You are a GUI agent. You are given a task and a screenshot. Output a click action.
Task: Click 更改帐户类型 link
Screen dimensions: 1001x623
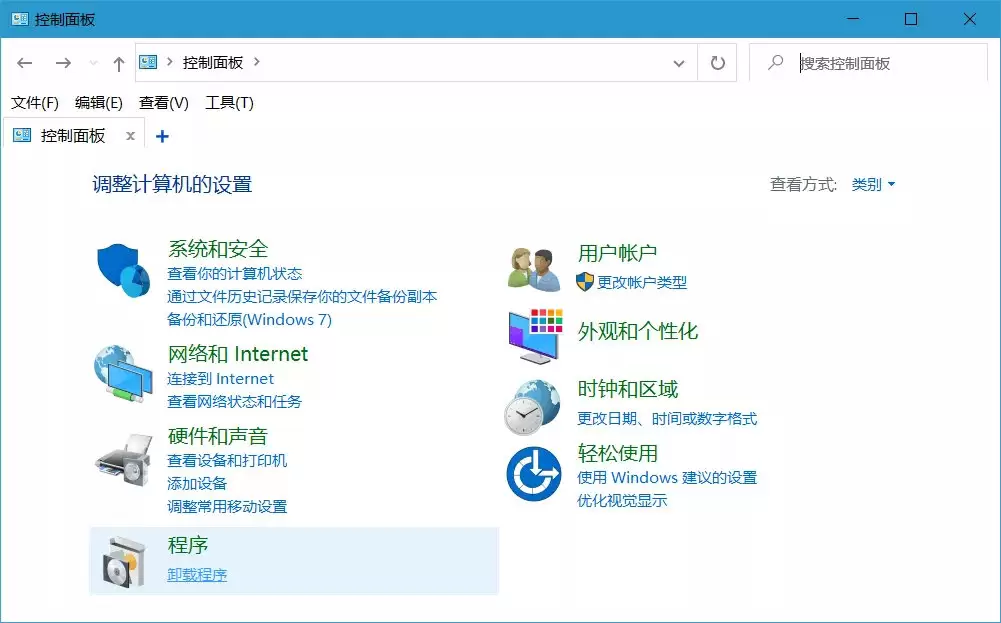(x=642, y=282)
